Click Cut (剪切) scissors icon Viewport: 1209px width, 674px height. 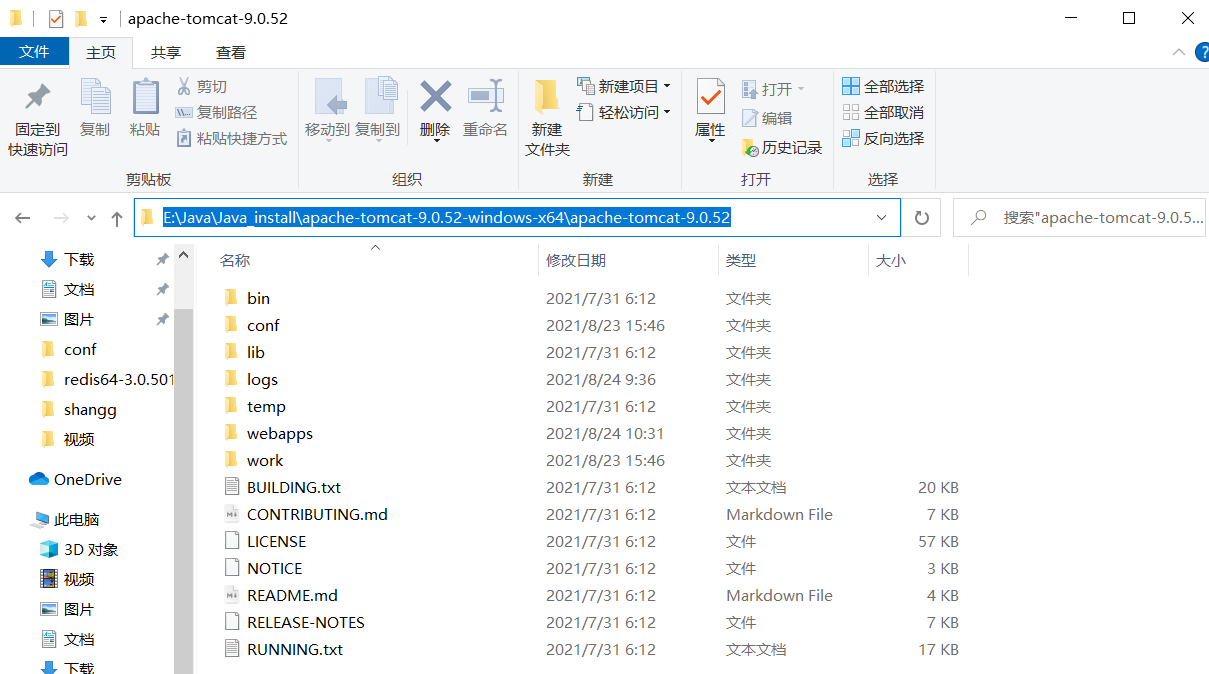[184, 87]
